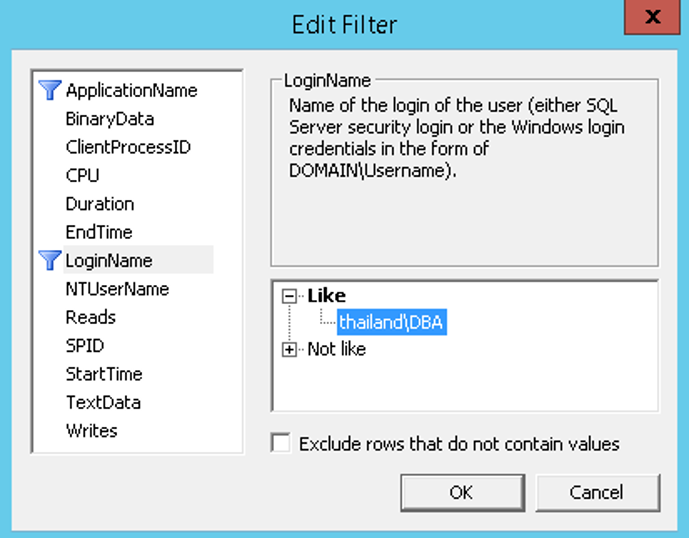Choose the TextData column
Image resolution: width=689 pixels, height=538 pixels.
(x=103, y=402)
